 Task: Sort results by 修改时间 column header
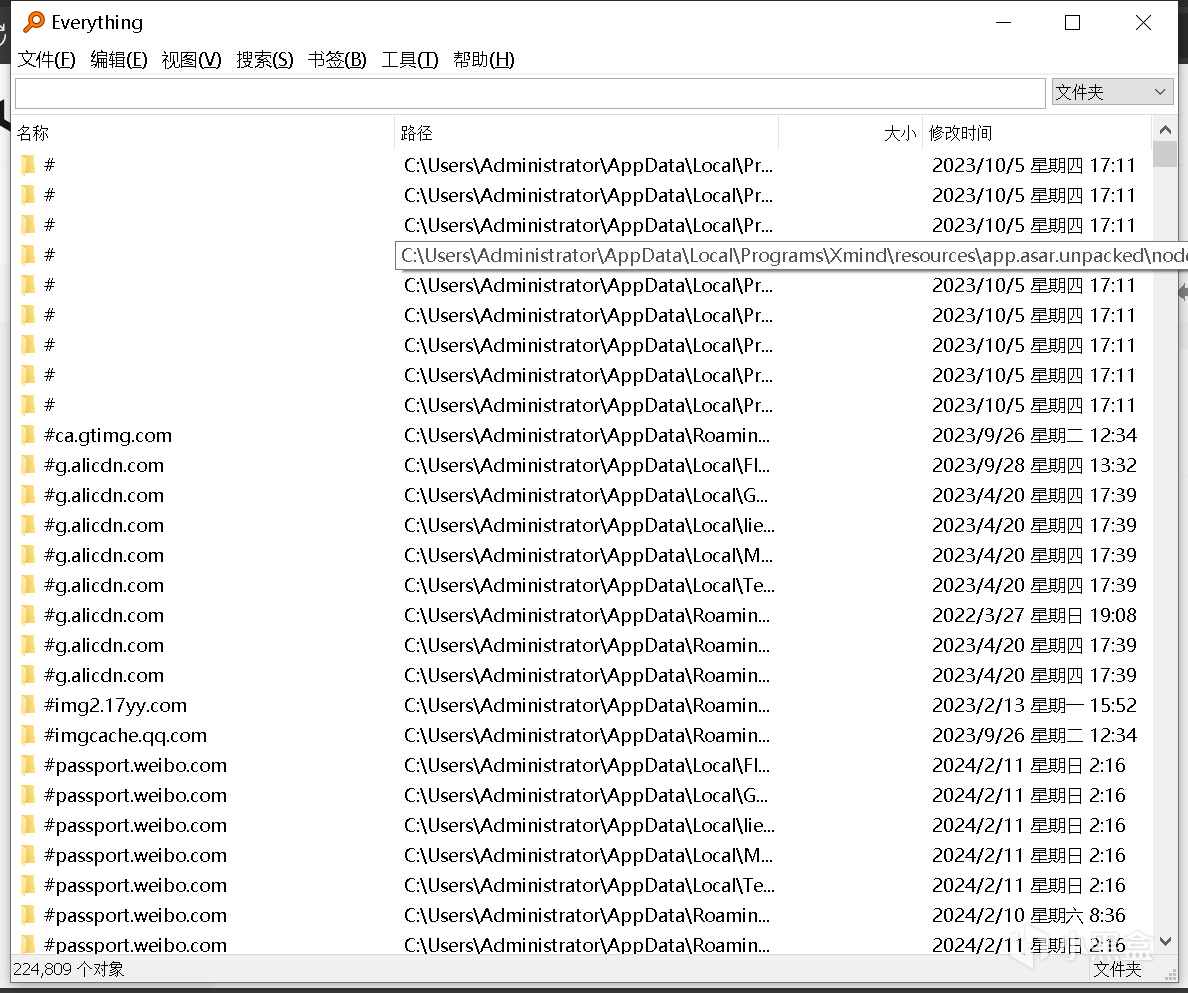click(1036, 133)
